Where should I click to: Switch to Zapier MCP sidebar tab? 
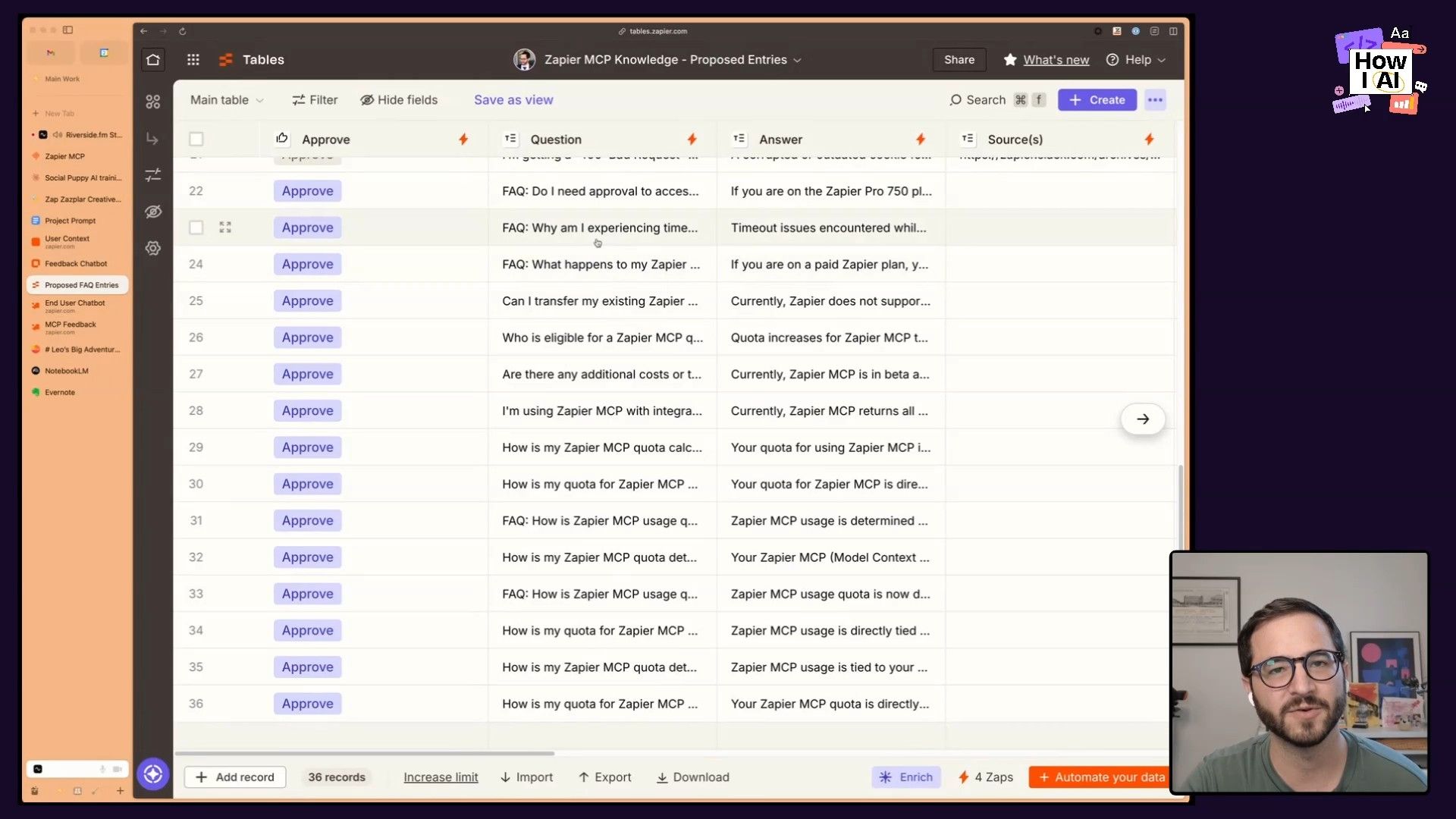77,156
